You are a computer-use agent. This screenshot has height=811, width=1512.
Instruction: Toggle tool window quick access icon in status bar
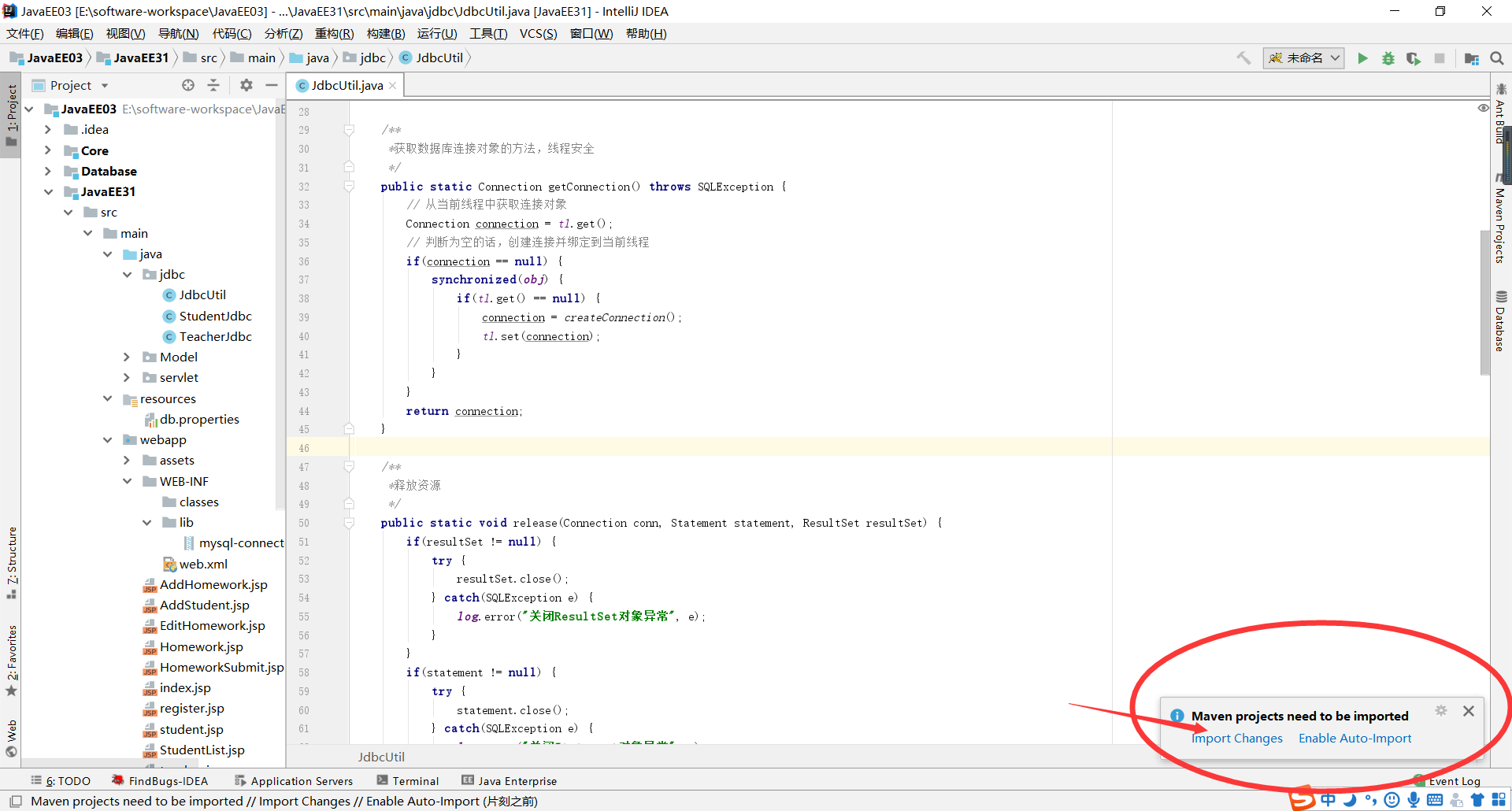click(15, 802)
